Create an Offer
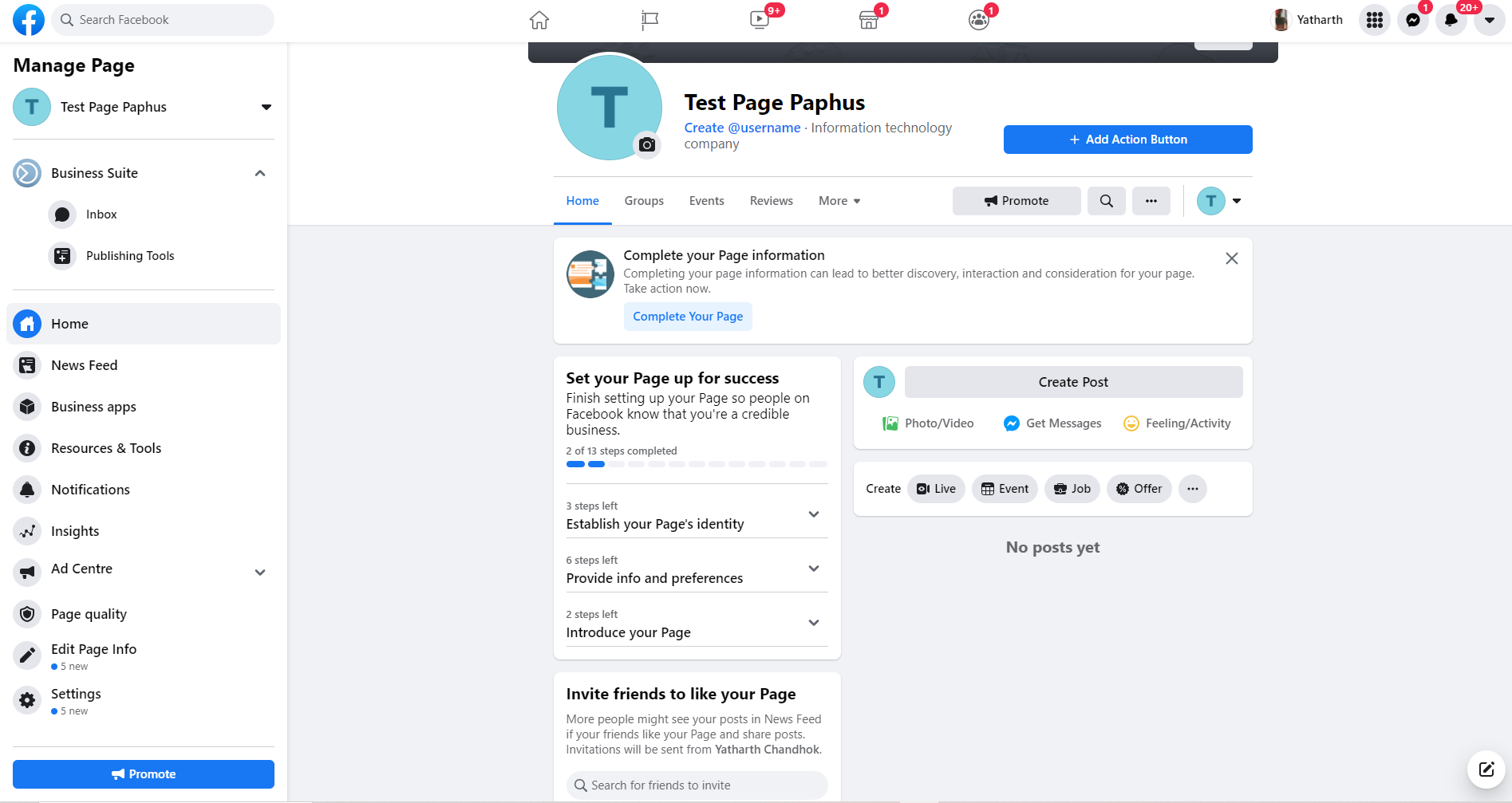The image size is (1512, 803). point(1139,489)
